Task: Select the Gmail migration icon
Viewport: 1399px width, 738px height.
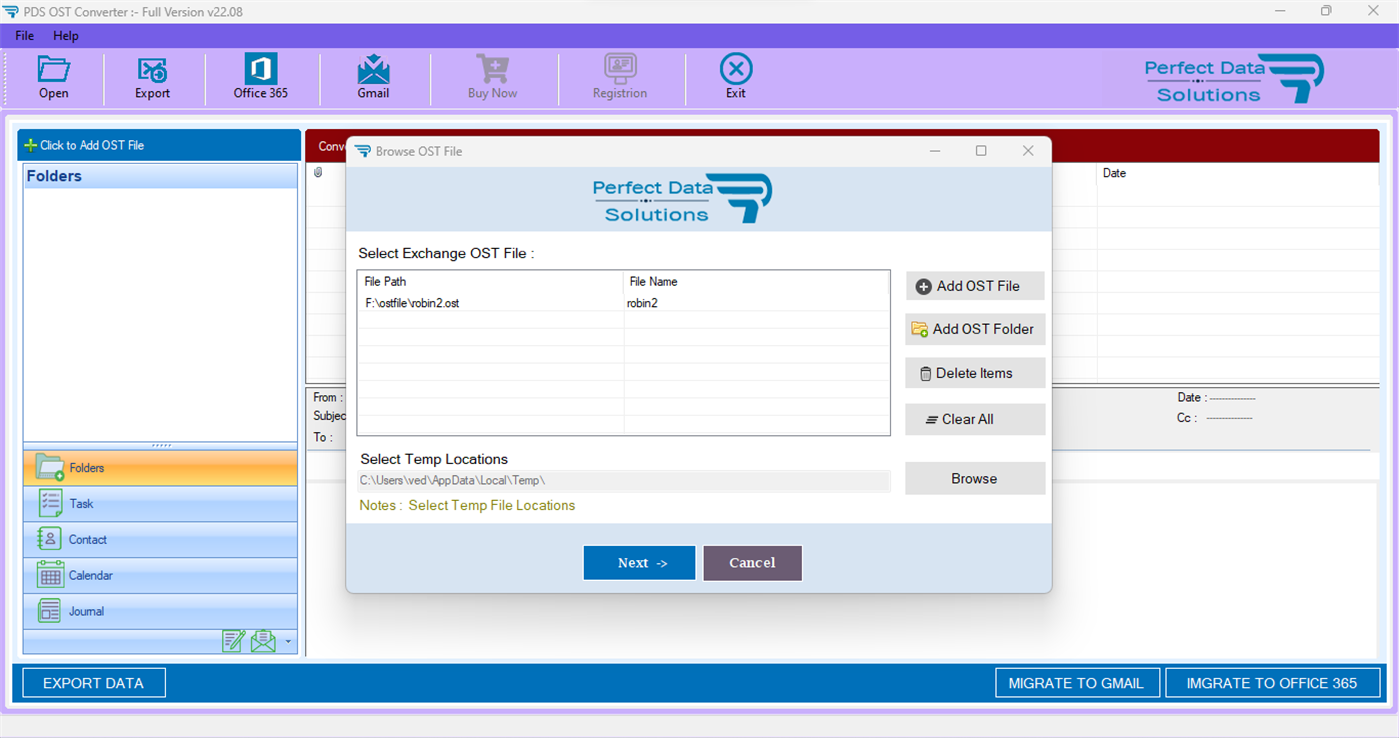Action: [374, 76]
